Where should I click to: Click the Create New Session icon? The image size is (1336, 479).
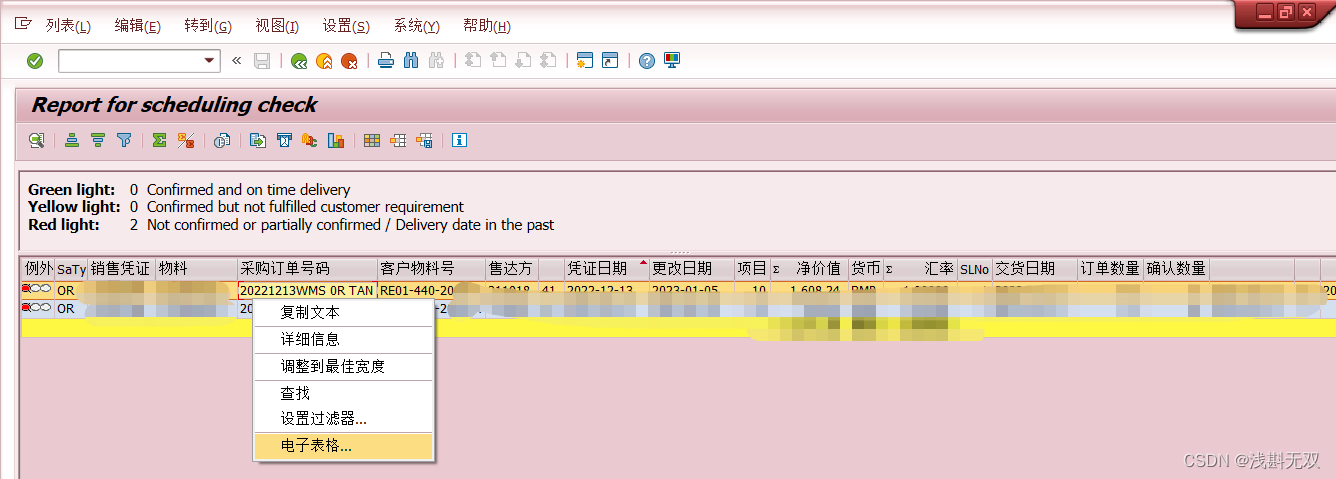[x=585, y=61]
